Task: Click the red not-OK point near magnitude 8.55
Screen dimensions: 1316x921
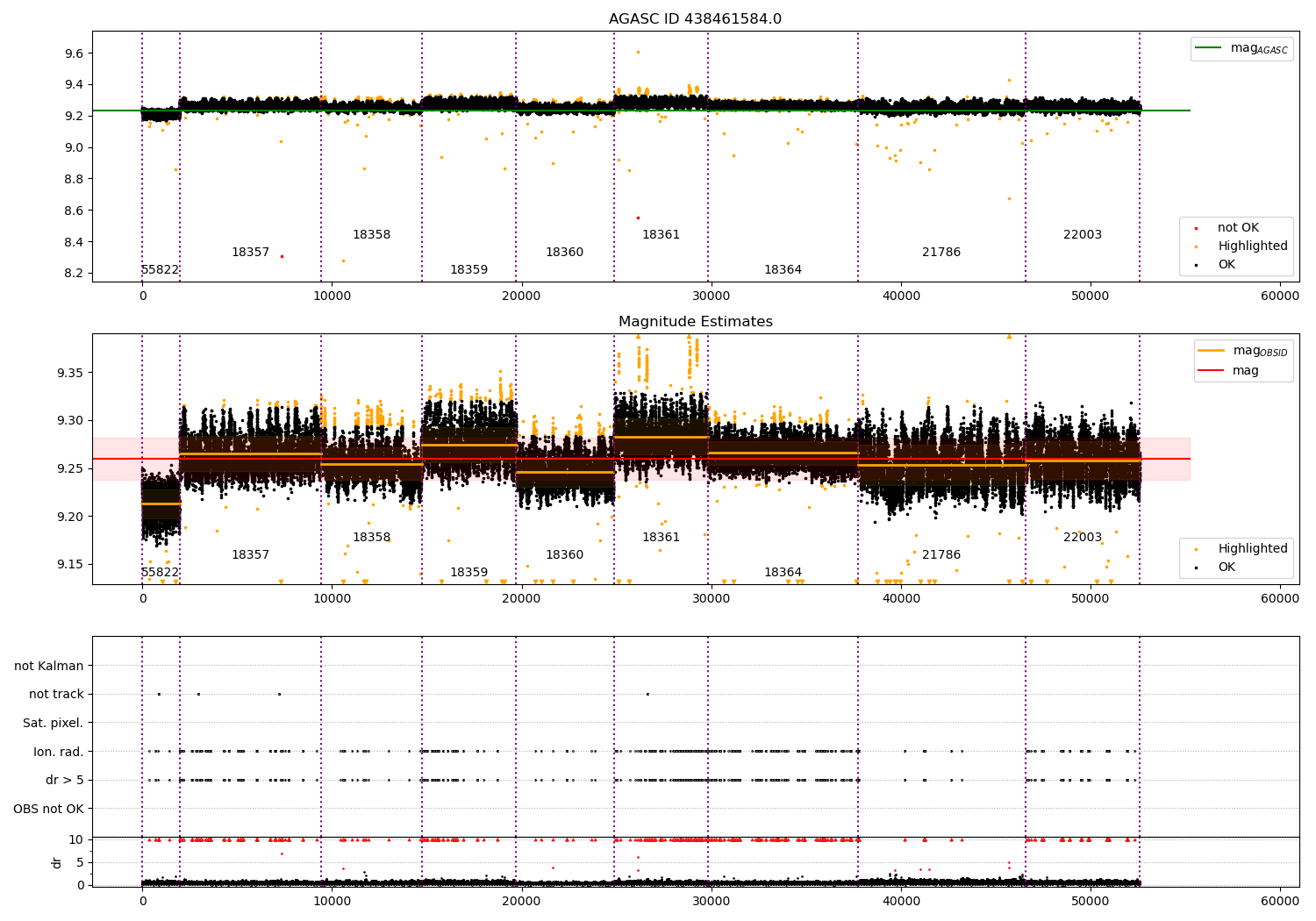Action: click(x=638, y=218)
